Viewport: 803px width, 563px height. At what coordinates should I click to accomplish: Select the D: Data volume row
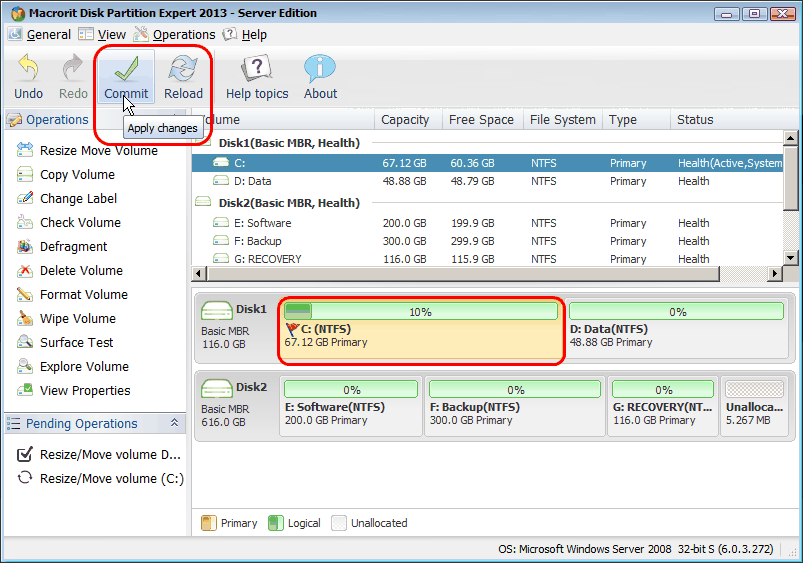click(487, 181)
